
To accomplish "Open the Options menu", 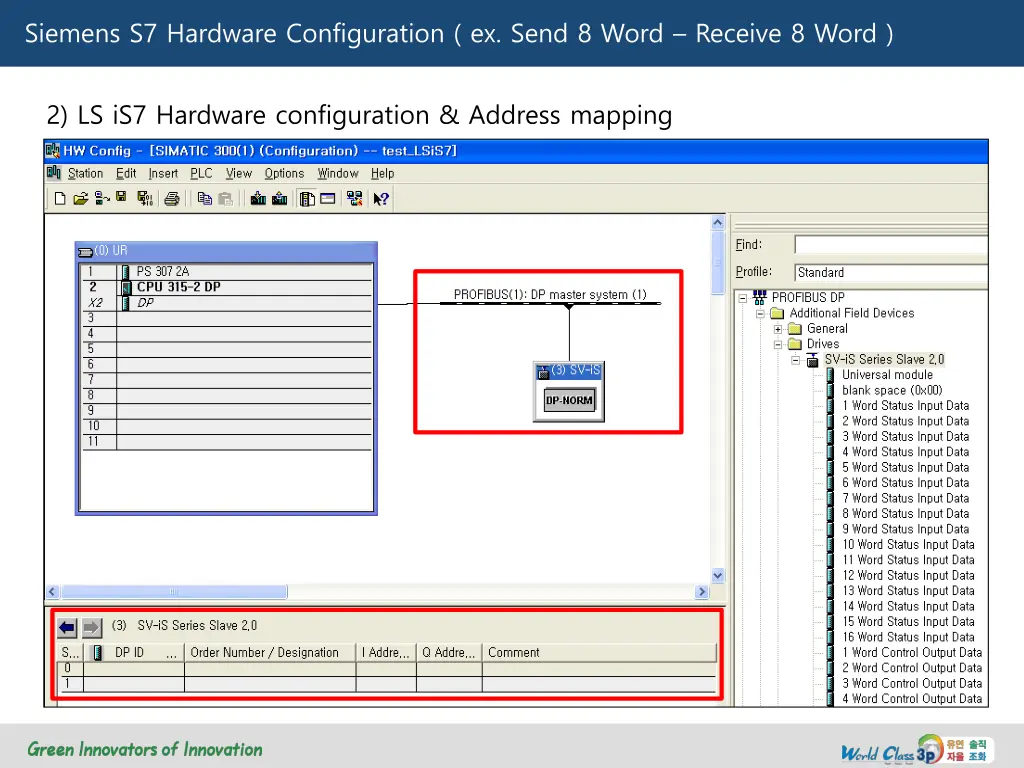I will [284, 173].
